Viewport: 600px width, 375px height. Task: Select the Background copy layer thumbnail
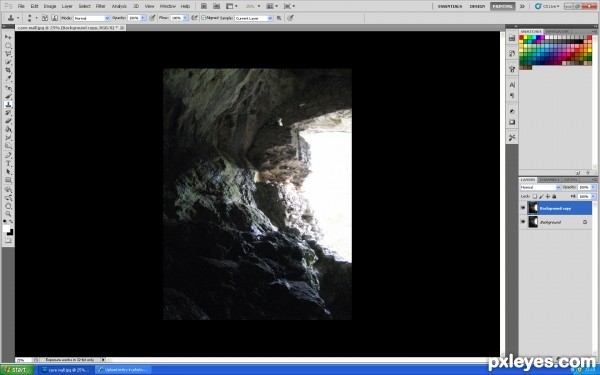[x=533, y=208]
